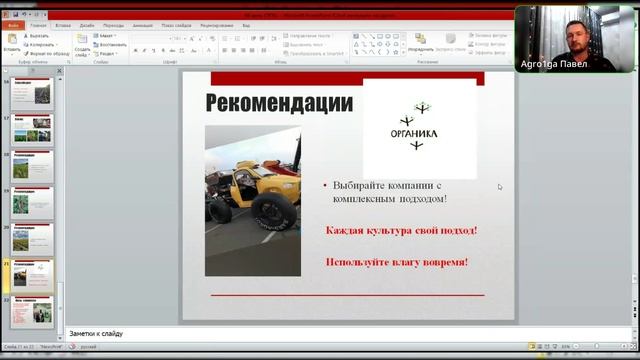
Task: Select the rectangle shape in shapes gallery
Action: pyautogui.click(x=380, y=36)
